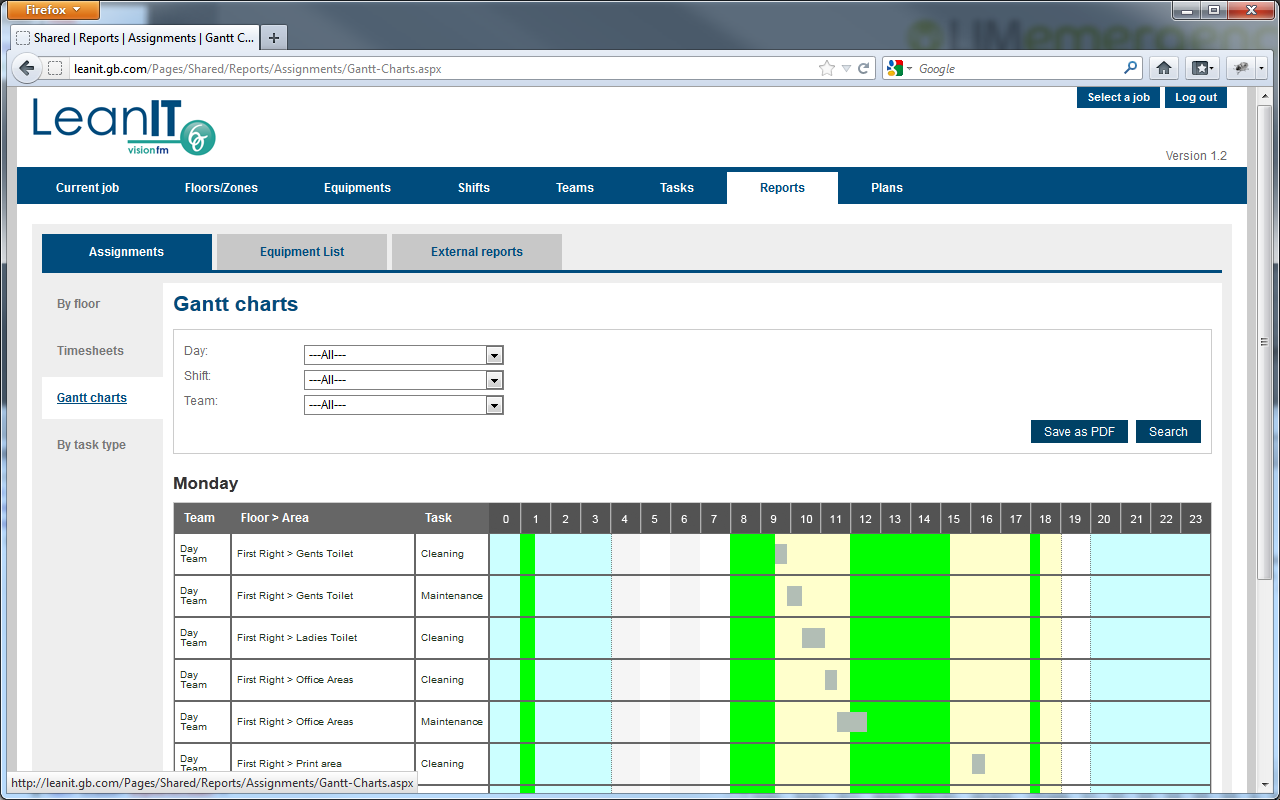Click gray bar in Office Areas Maintenance row
1280x800 pixels.
coord(852,722)
